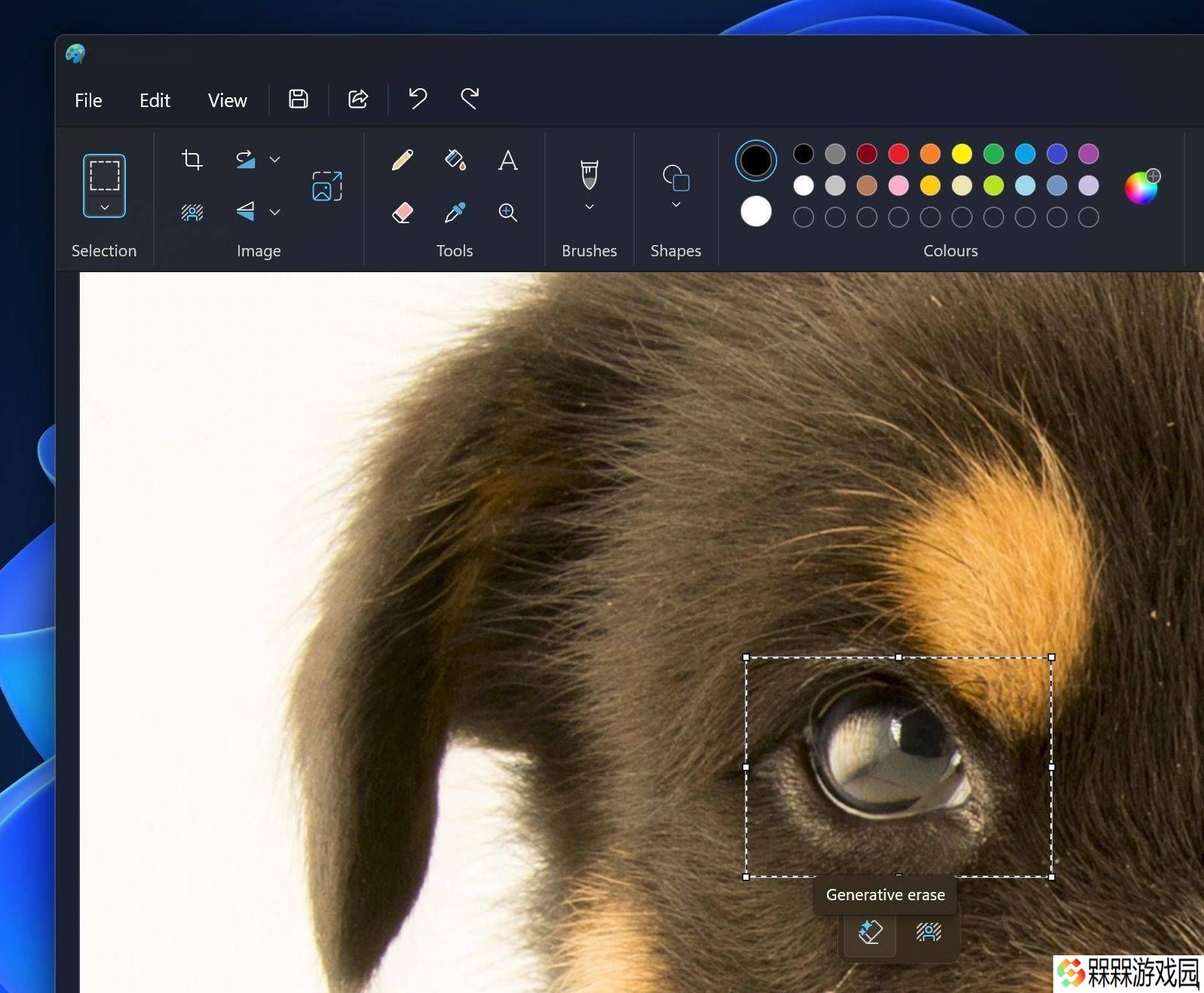Screen dimensions: 1204x993
Task: Select the Colour picker eyedropper
Action: [455, 213]
